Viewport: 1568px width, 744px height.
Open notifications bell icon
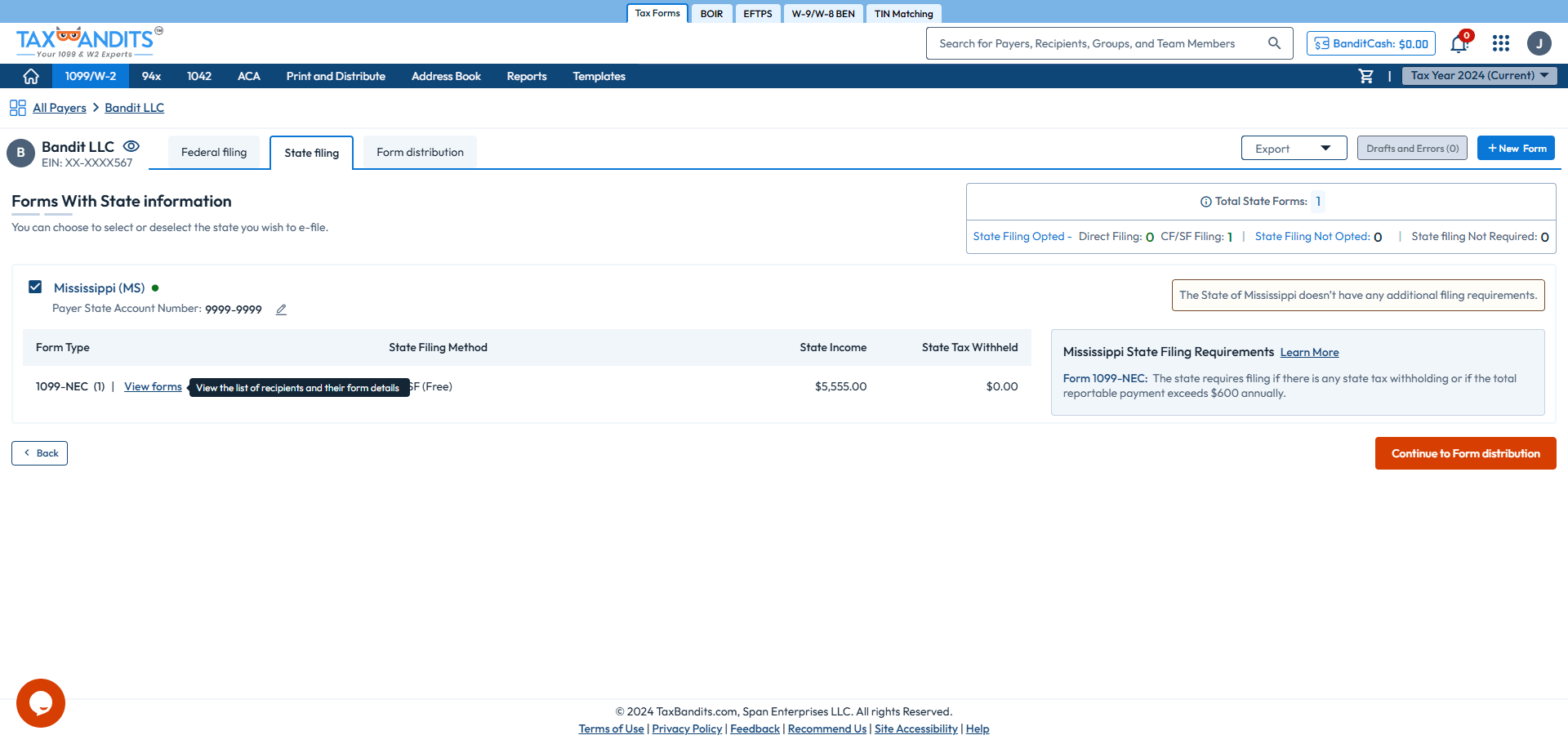point(1459,43)
